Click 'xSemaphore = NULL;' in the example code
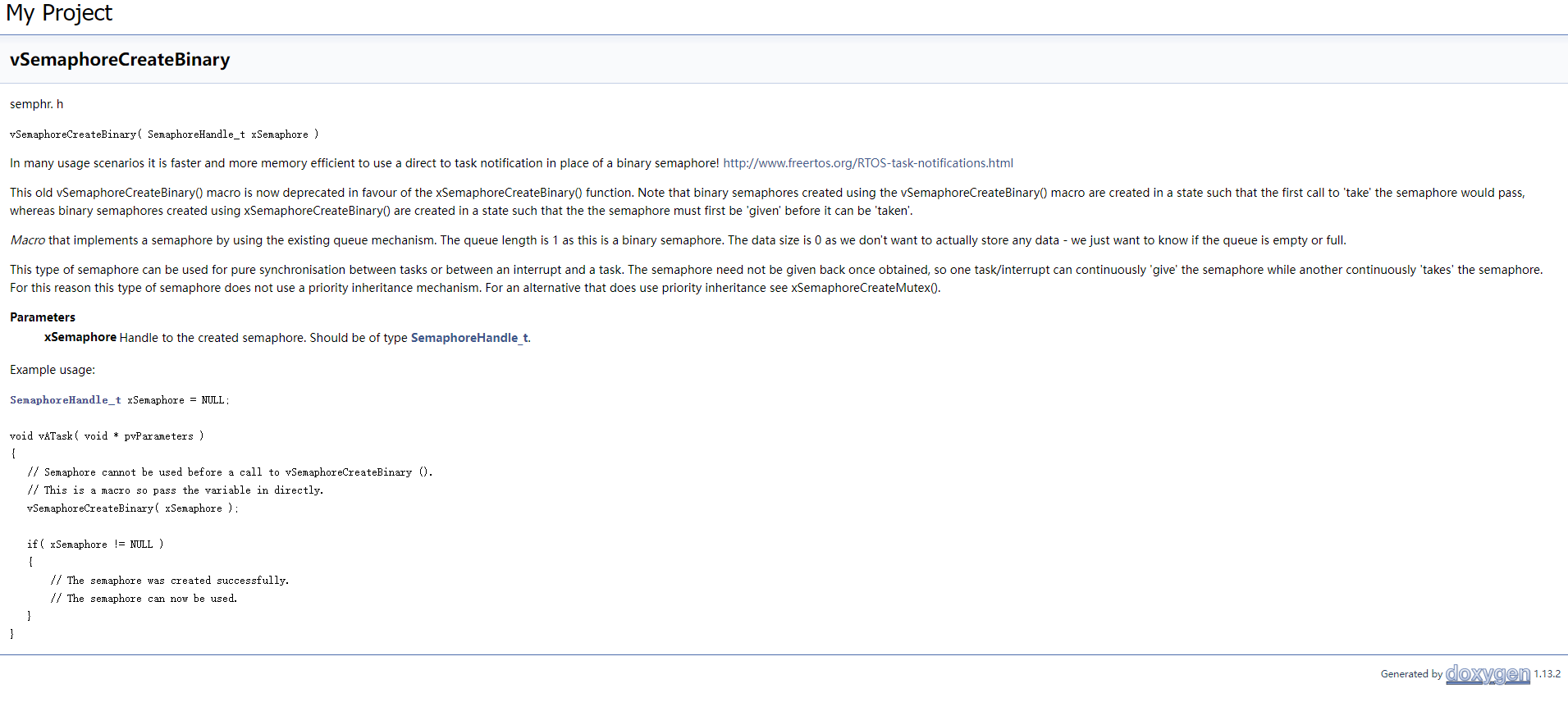Screen dimensions: 1568x711 178,400
